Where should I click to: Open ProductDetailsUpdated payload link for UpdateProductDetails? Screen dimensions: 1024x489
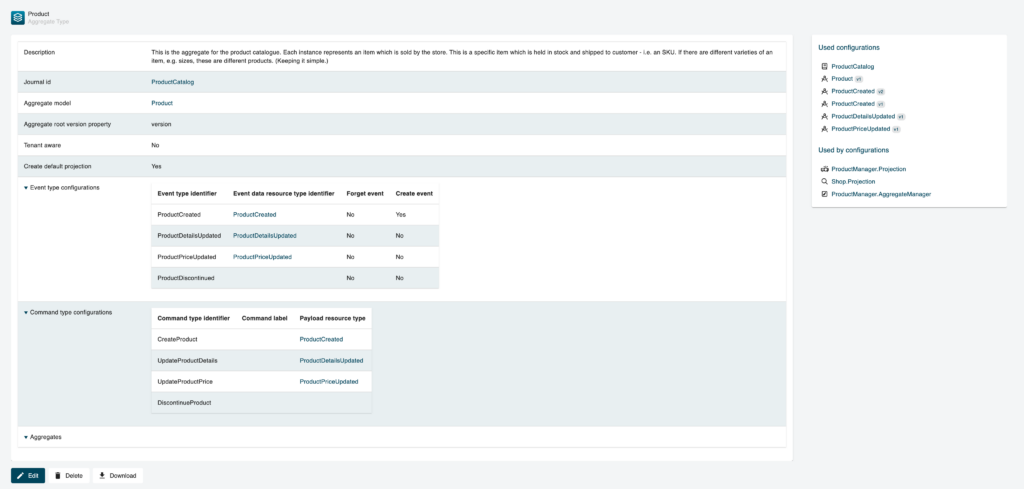point(331,360)
